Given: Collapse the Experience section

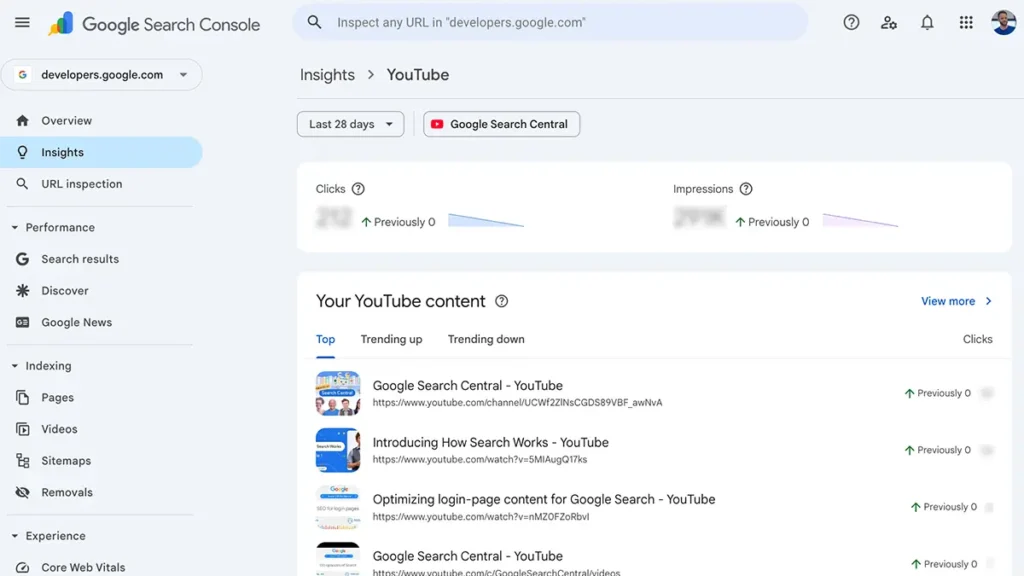Looking at the screenshot, I should [15, 536].
